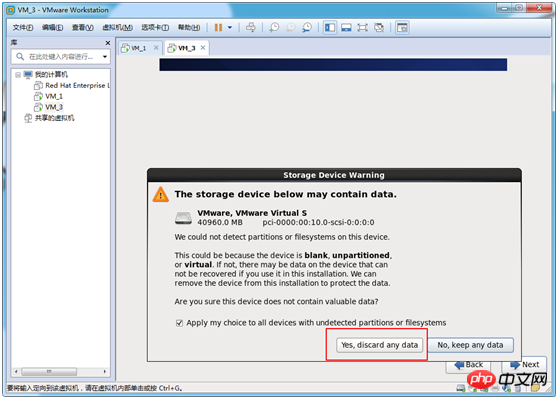Click the Send Ctrl+Alt+Del toolbar icon

pos(251,27)
